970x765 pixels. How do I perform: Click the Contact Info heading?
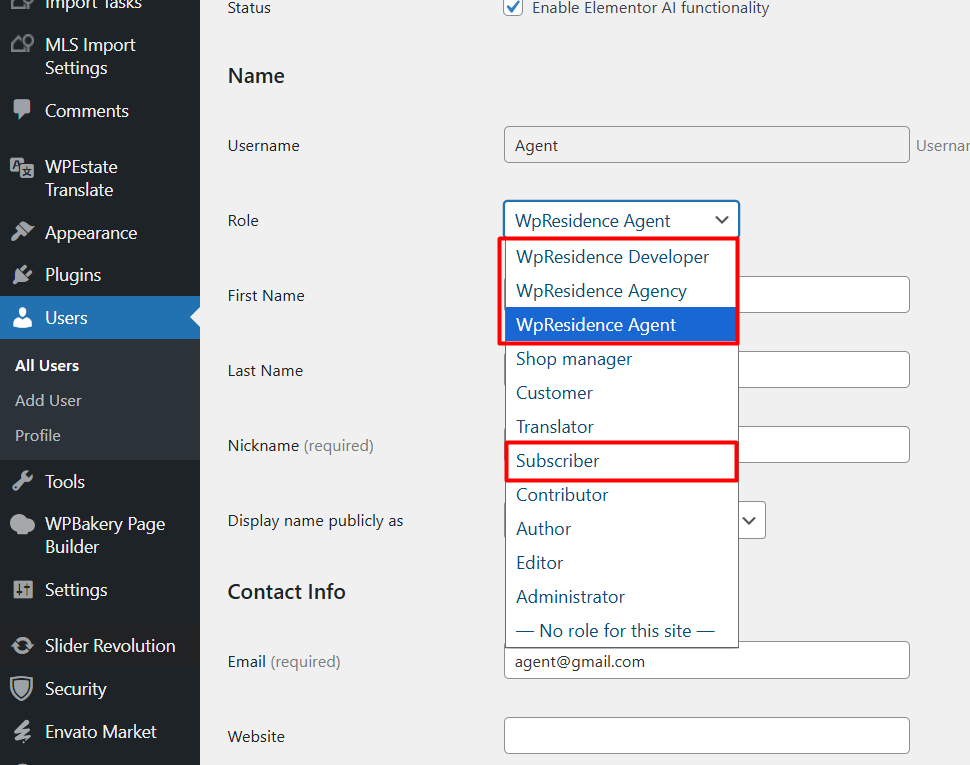(x=286, y=592)
